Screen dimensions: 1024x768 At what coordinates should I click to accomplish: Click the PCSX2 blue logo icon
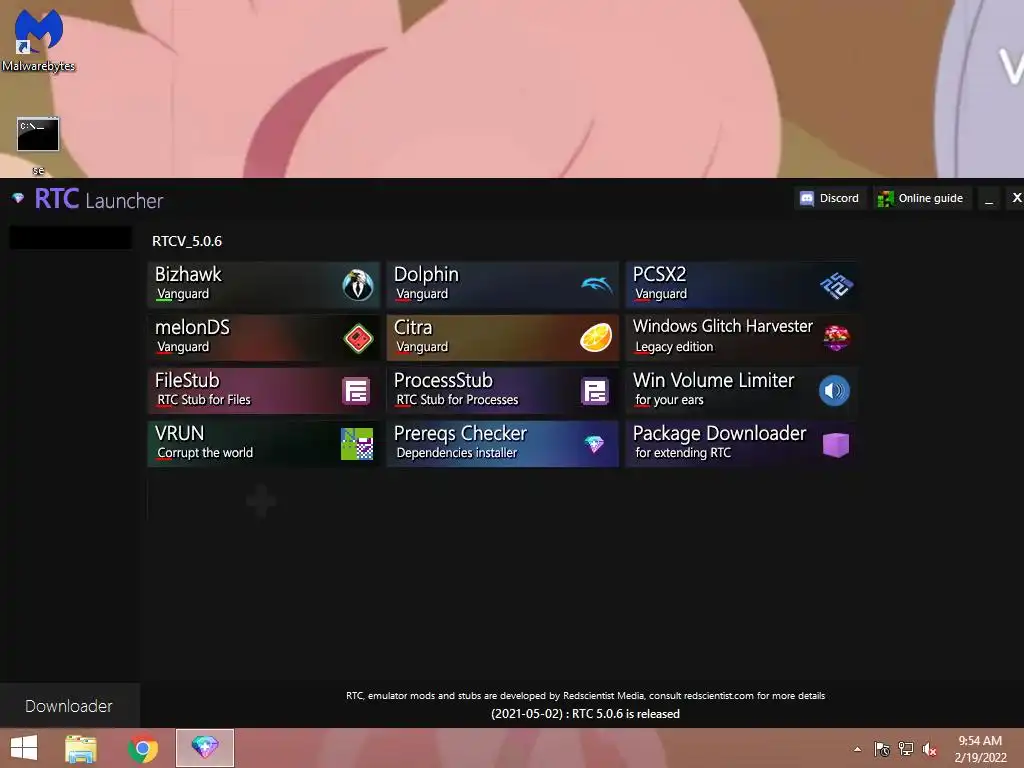pyautogui.click(x=836, y=285)
